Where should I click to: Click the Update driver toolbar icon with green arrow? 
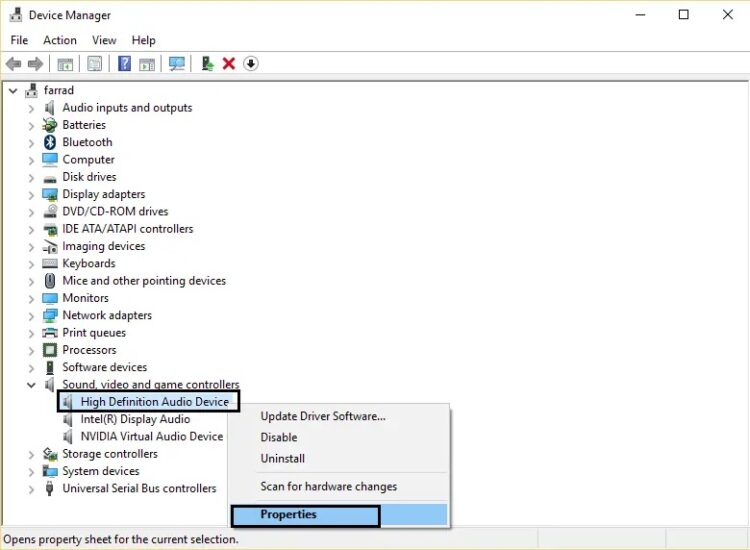point(207,64)
